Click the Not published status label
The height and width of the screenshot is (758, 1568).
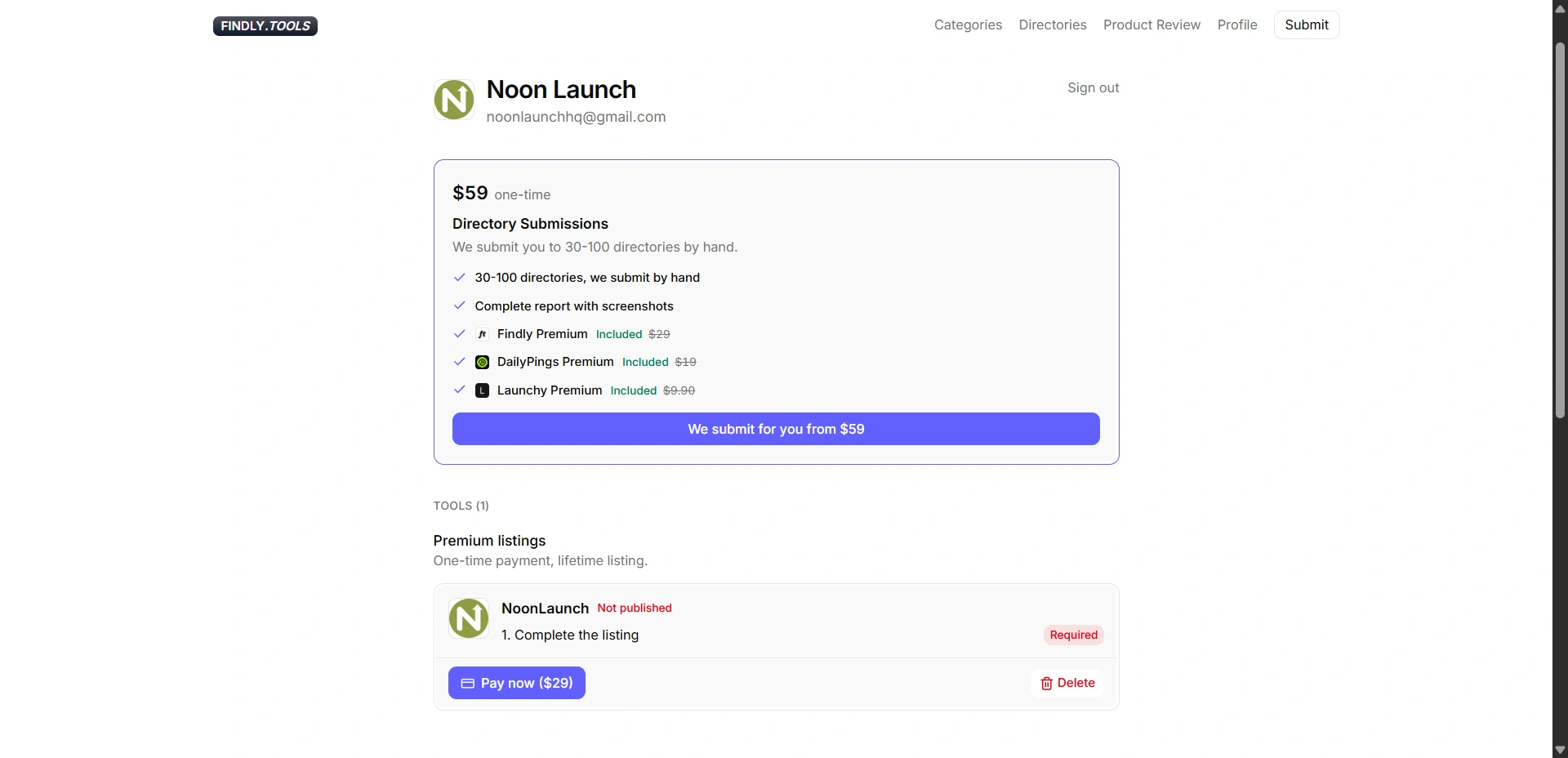click(x=635, y=608)
